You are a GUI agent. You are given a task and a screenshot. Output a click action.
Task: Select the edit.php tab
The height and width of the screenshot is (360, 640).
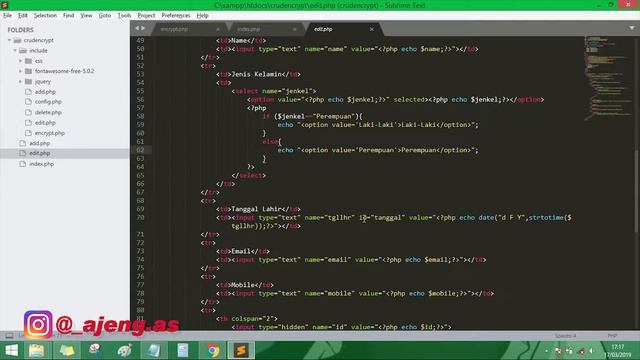click(x=323, y=29)
